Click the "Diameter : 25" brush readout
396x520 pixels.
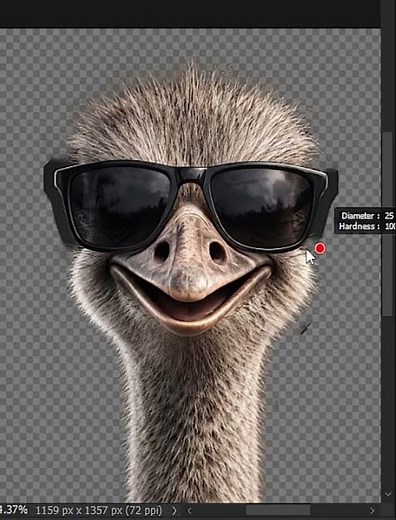[x=367, y=216]
